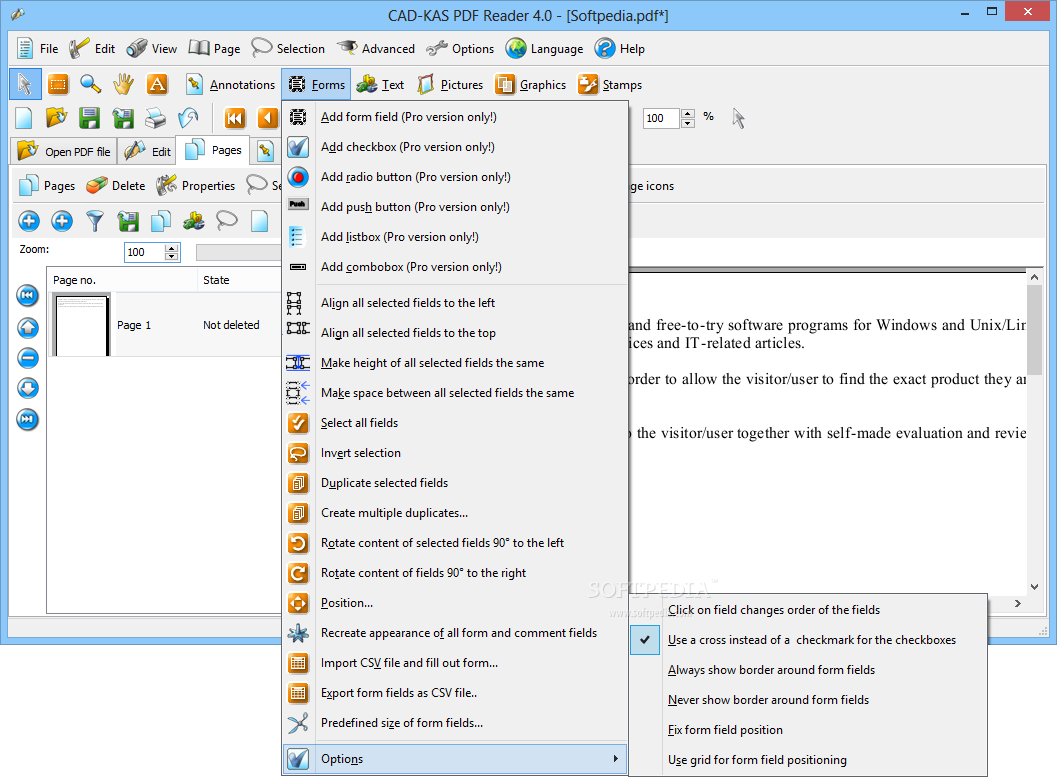This screenshot has width=1057, height=777.
Task: Click the blue last-page round button
Action: [x=28, y=419]
